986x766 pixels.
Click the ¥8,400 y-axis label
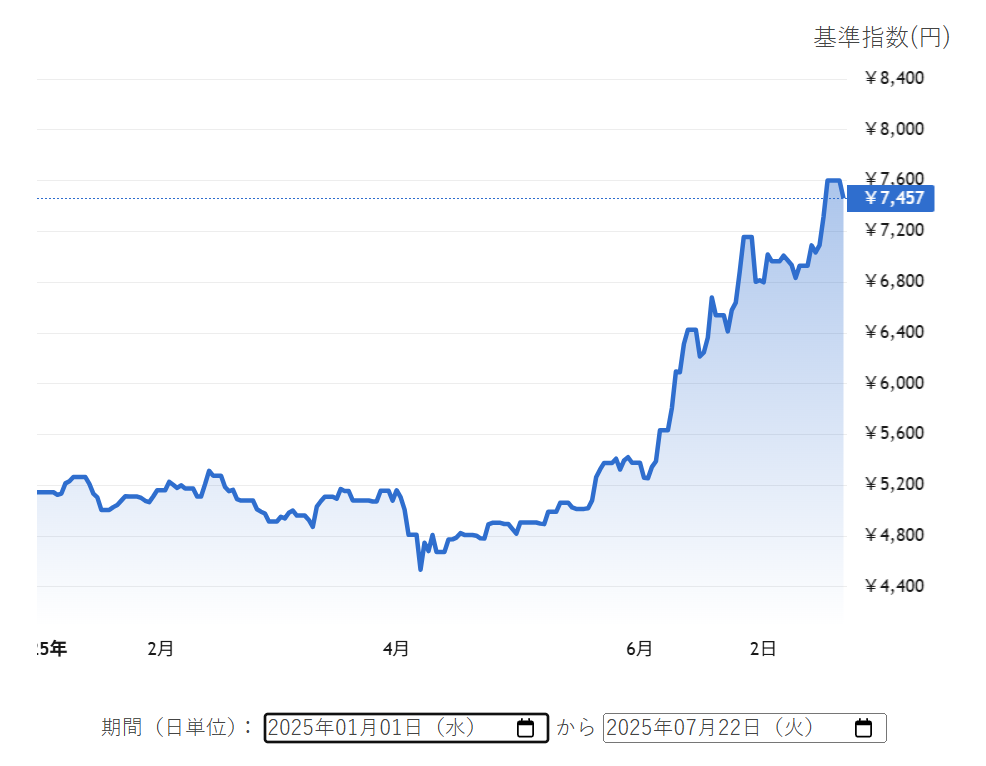pos(894,78)
